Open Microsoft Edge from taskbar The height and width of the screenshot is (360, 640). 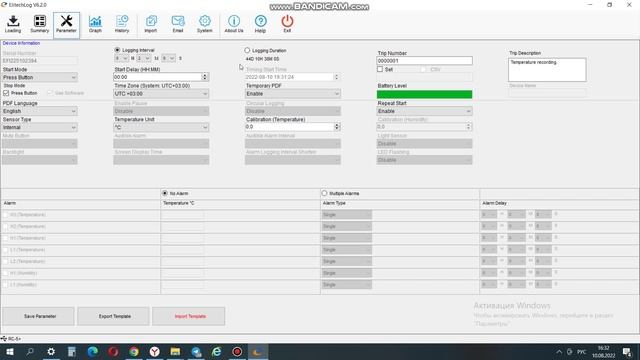point(93,352)
